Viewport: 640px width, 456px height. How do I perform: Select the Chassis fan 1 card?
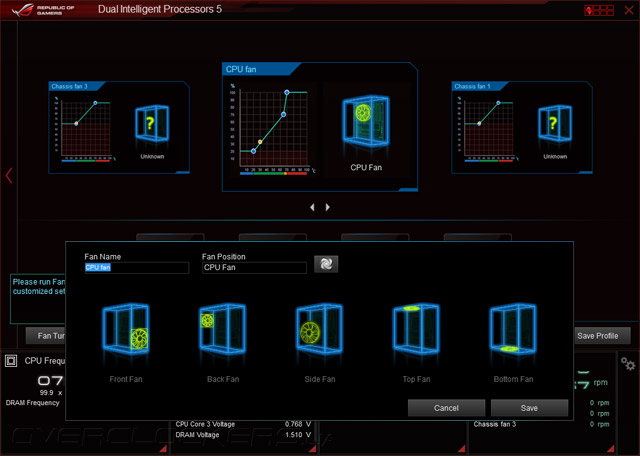point(522,127)
